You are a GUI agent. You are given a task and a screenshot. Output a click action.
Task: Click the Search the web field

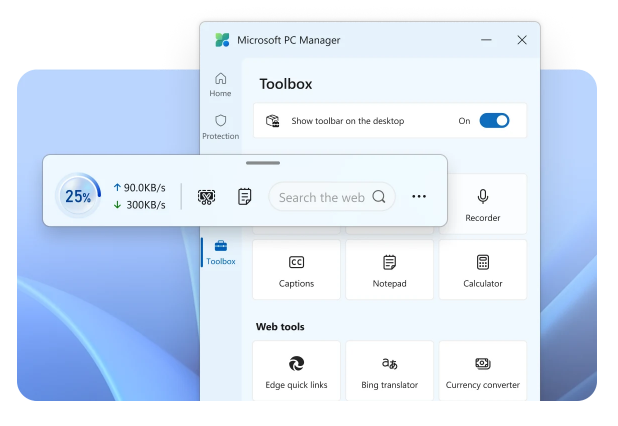332,197
